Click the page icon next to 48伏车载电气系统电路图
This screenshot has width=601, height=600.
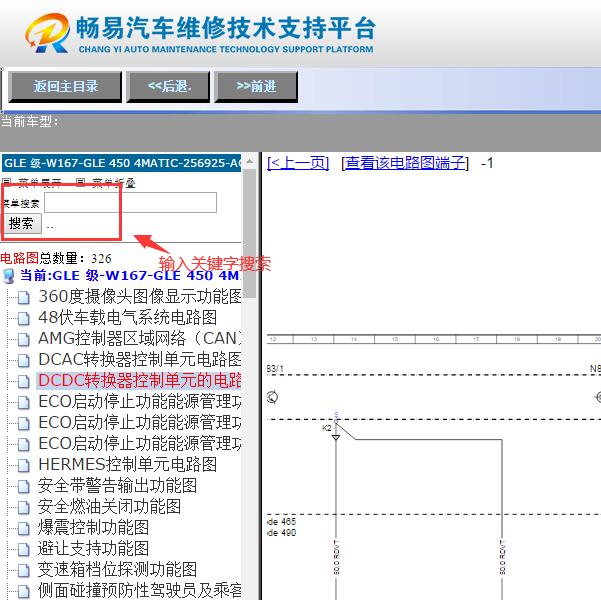(x=24, y=318)
